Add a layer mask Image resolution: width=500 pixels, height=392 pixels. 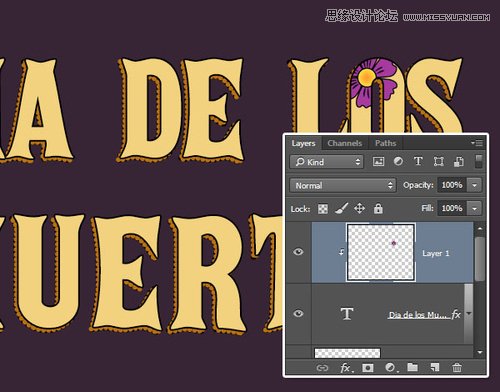pos(368,368)
